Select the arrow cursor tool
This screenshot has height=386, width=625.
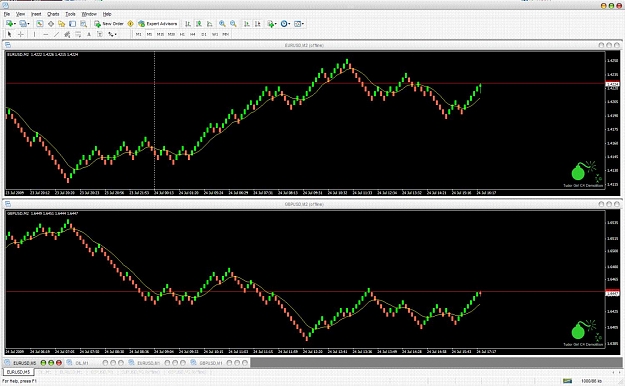[9, 34]
